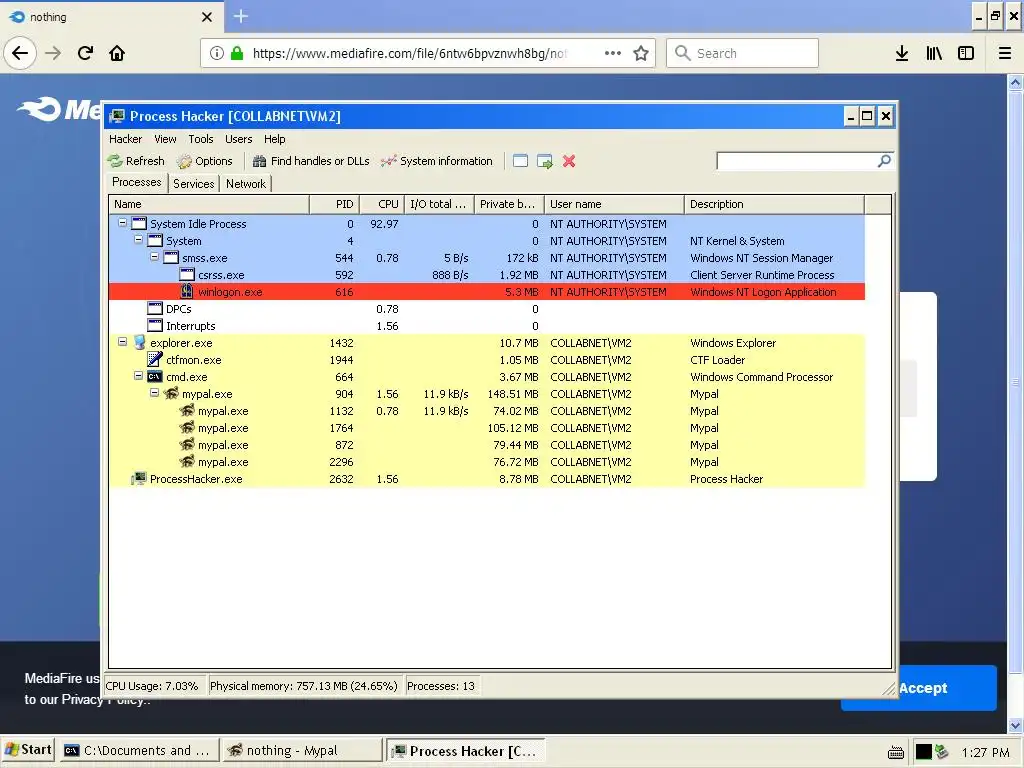Open the browser Downloads icon

click(x=902, y=54)
